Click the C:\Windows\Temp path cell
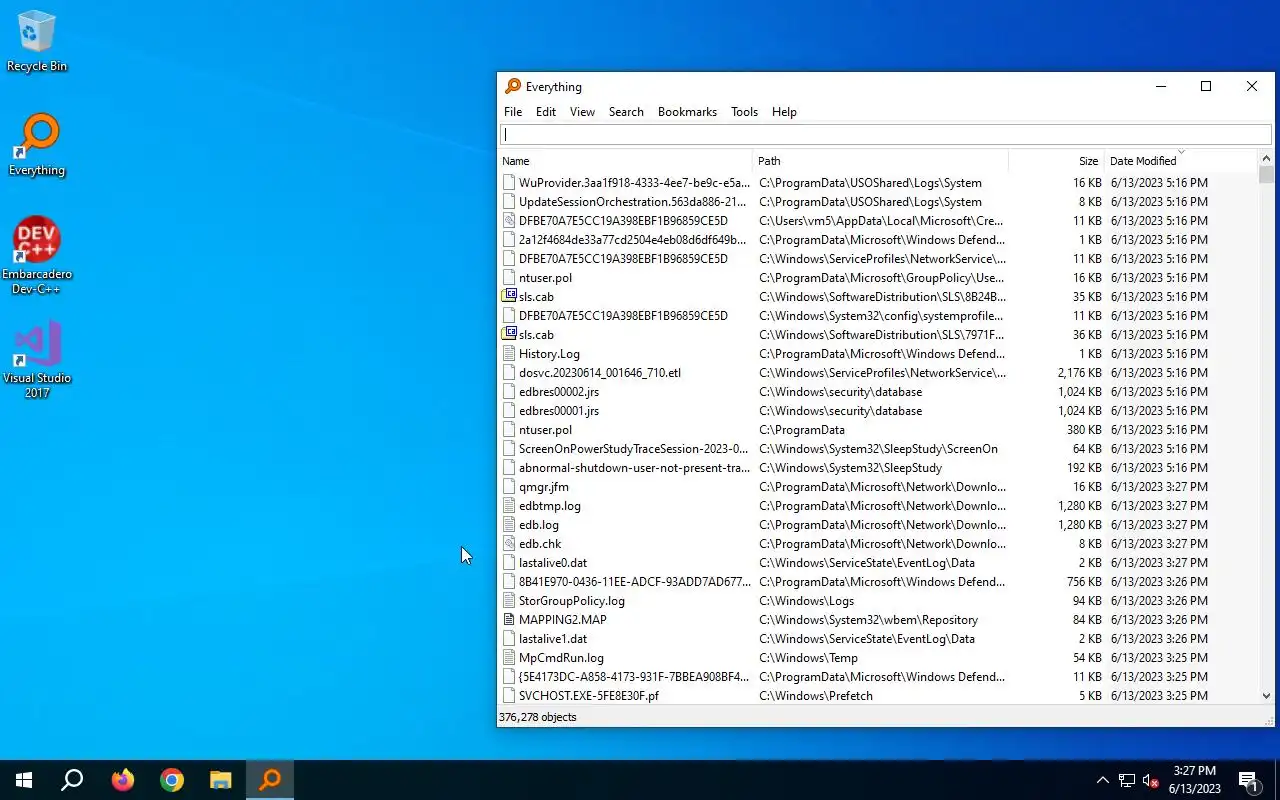Screen dimensions: 1280x800 click(809, 658)
